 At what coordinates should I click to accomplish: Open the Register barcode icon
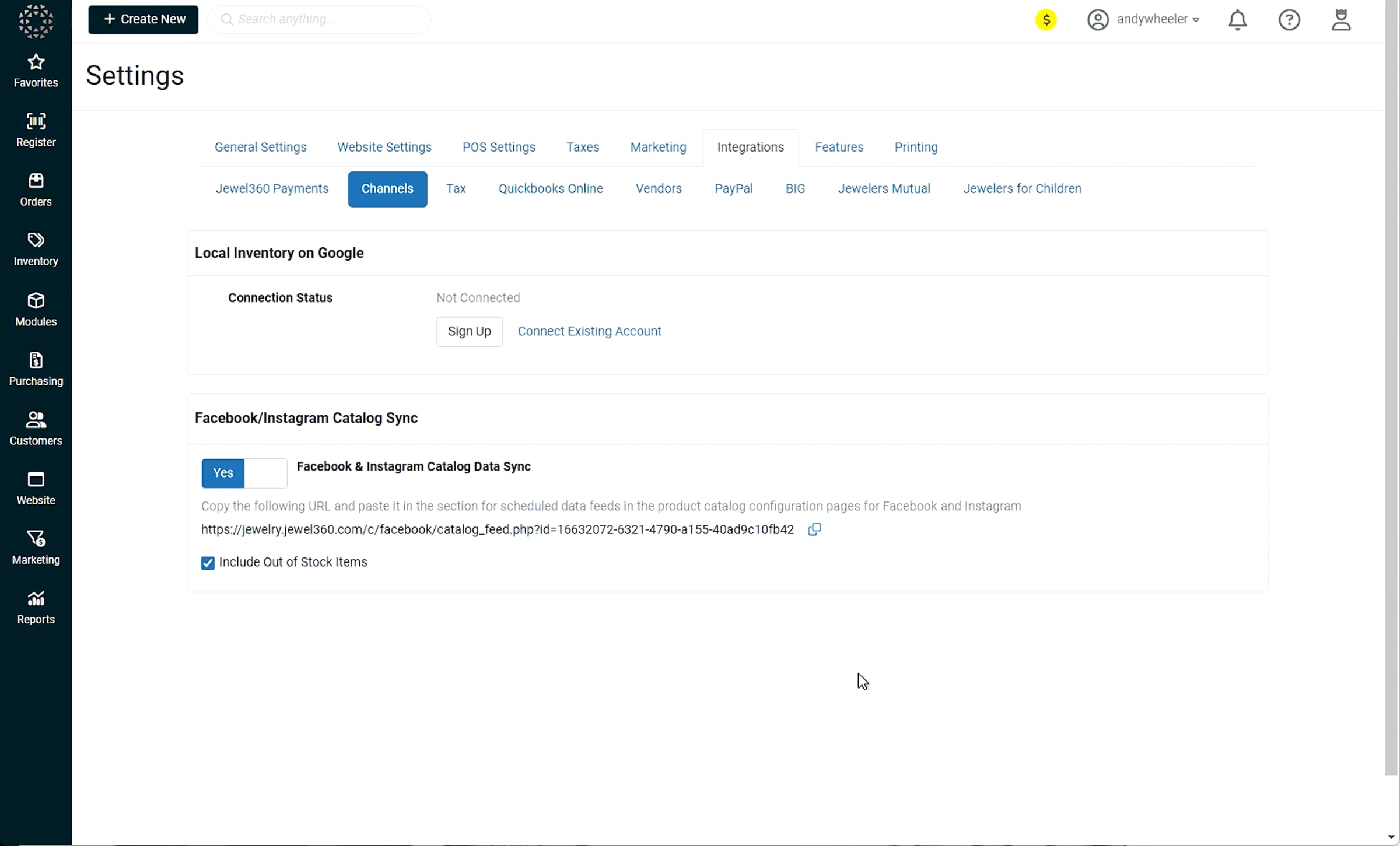[36, 121]
